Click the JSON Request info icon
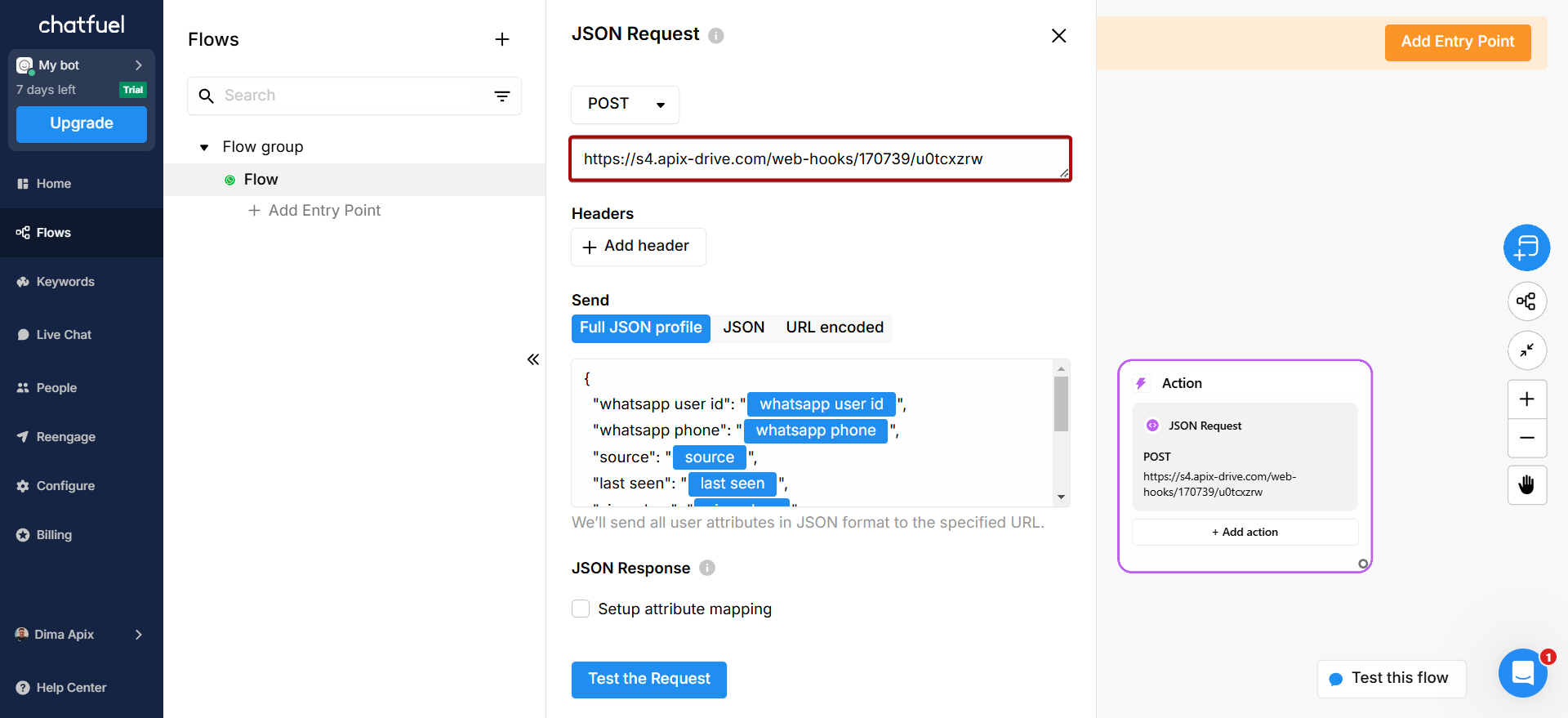This screenshot has height=718, width=1568. click(x=716, y=35)
